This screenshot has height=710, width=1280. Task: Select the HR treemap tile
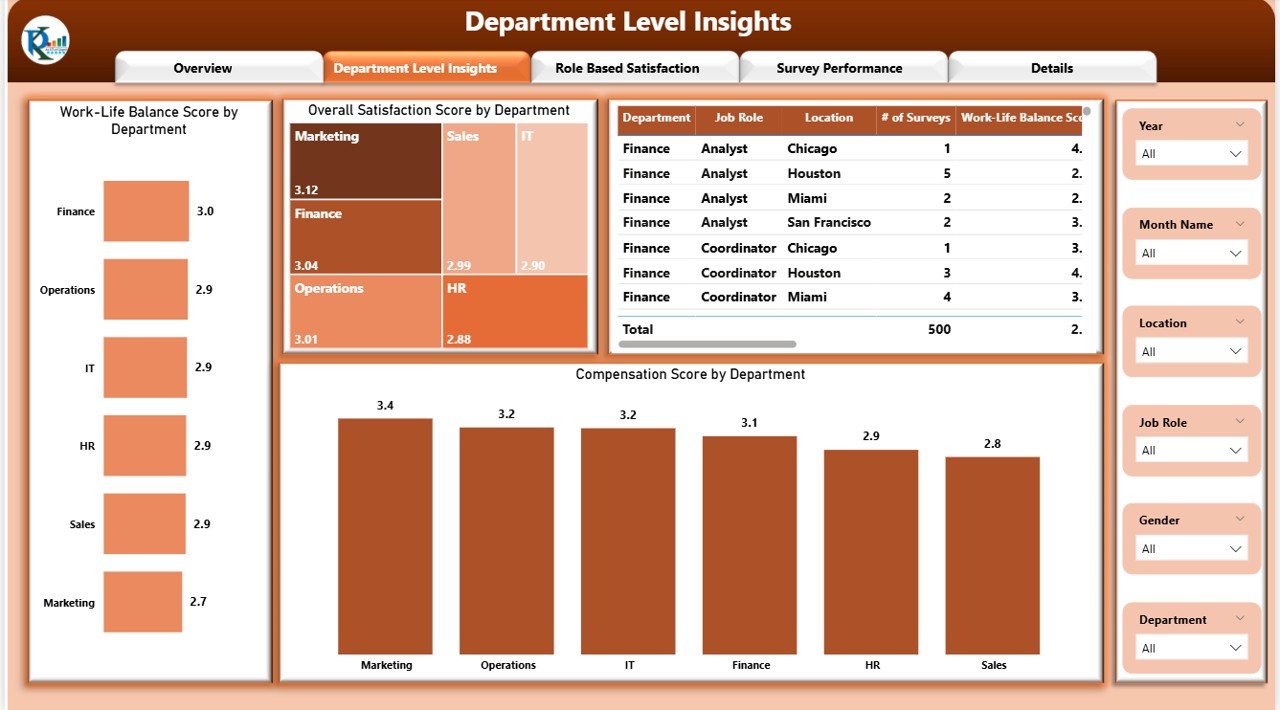(515, 311)
